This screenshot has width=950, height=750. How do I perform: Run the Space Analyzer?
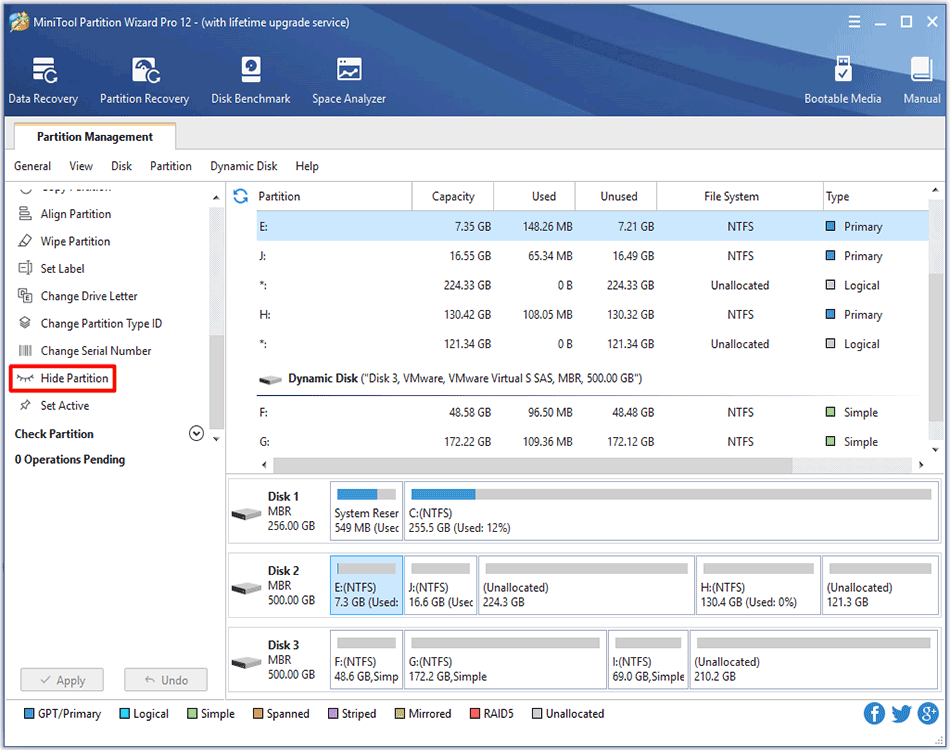(x=348, y=79)
